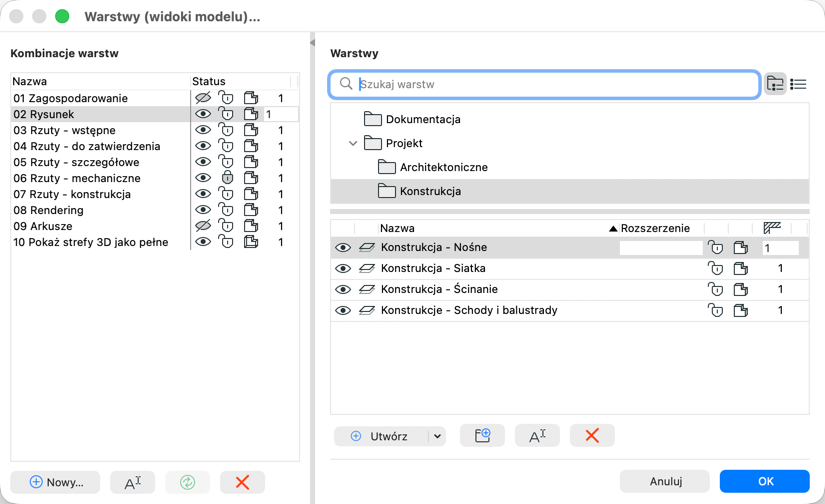Viewport: 825px width, 504px height.
Task: Click the new layer folder icon button
Action: (x=482, y=436)
